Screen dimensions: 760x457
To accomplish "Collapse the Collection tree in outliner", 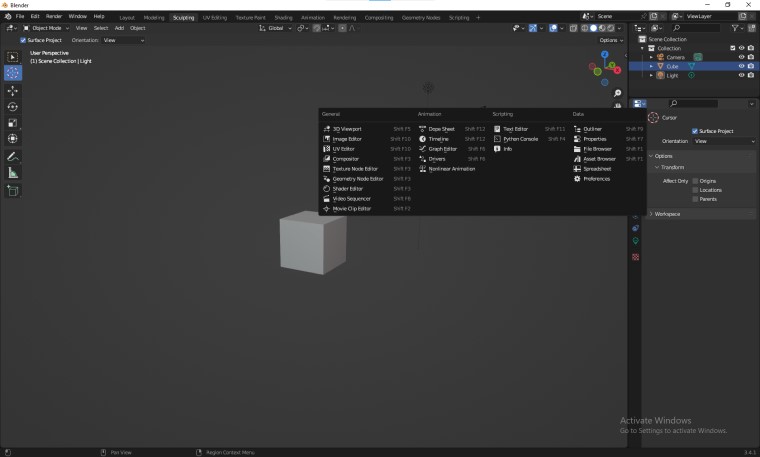I will (x=643, y=48).
